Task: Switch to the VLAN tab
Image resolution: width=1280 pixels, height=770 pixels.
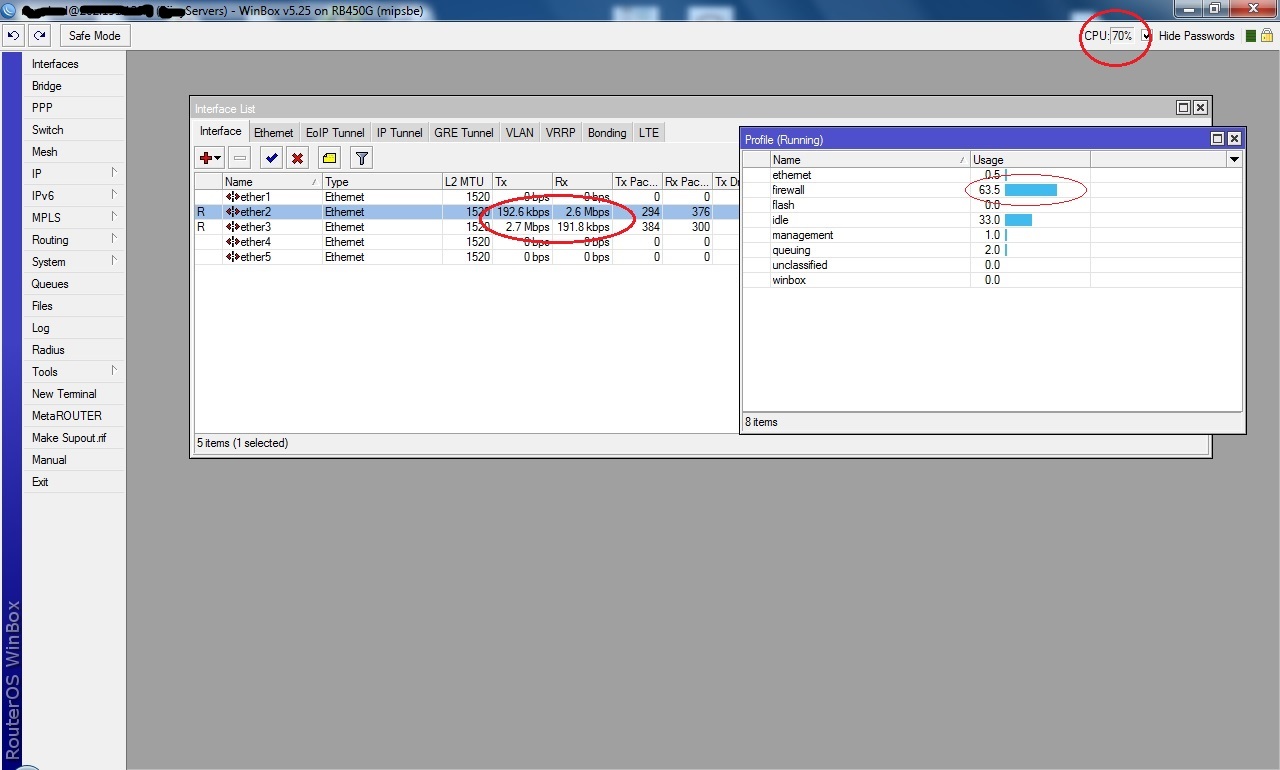Action: pos(519,131)
